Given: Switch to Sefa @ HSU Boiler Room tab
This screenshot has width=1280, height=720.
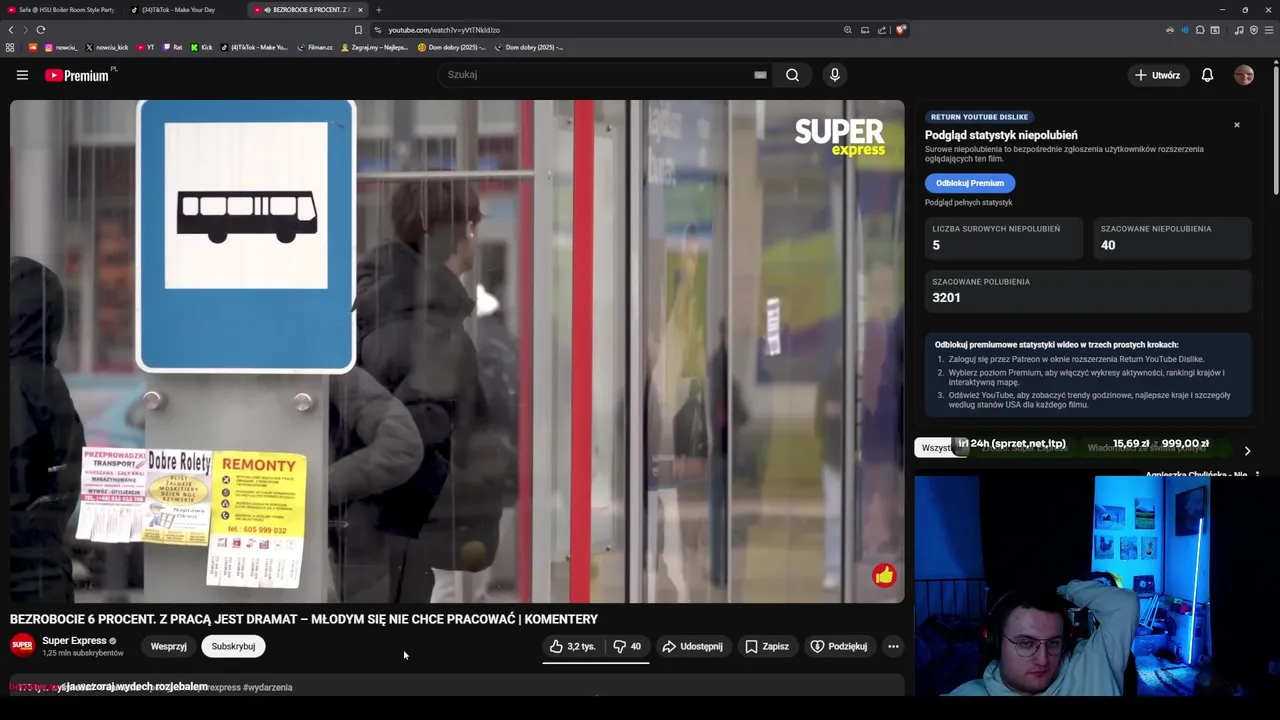Looking at the screenshot, I should tap(60, 10).
